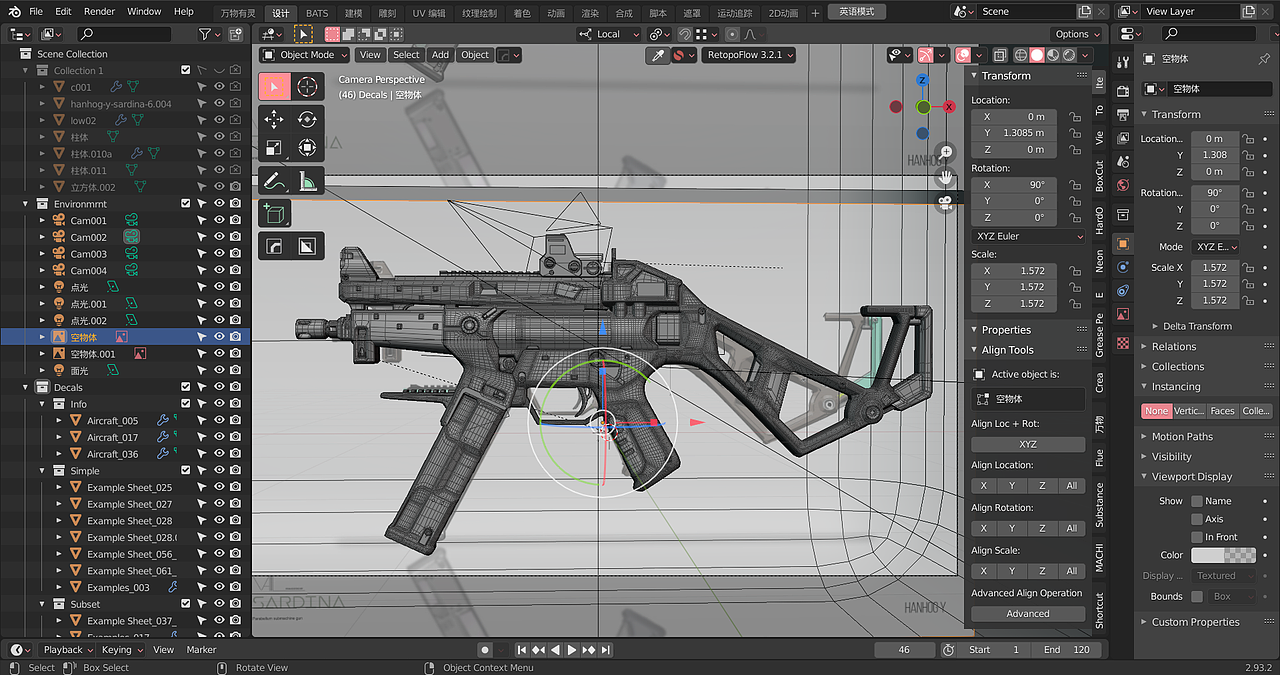Open the Render menu
The image size is (1280, 675).
(x=99, y=11)
